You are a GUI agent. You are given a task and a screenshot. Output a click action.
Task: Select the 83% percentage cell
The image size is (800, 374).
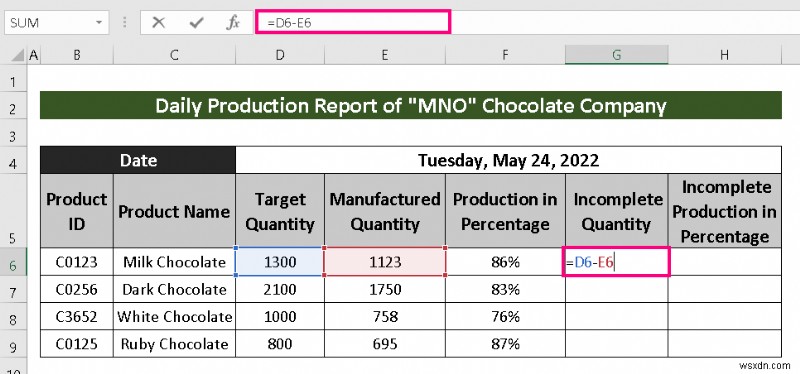pyautogui.click(x=505, y=289)
